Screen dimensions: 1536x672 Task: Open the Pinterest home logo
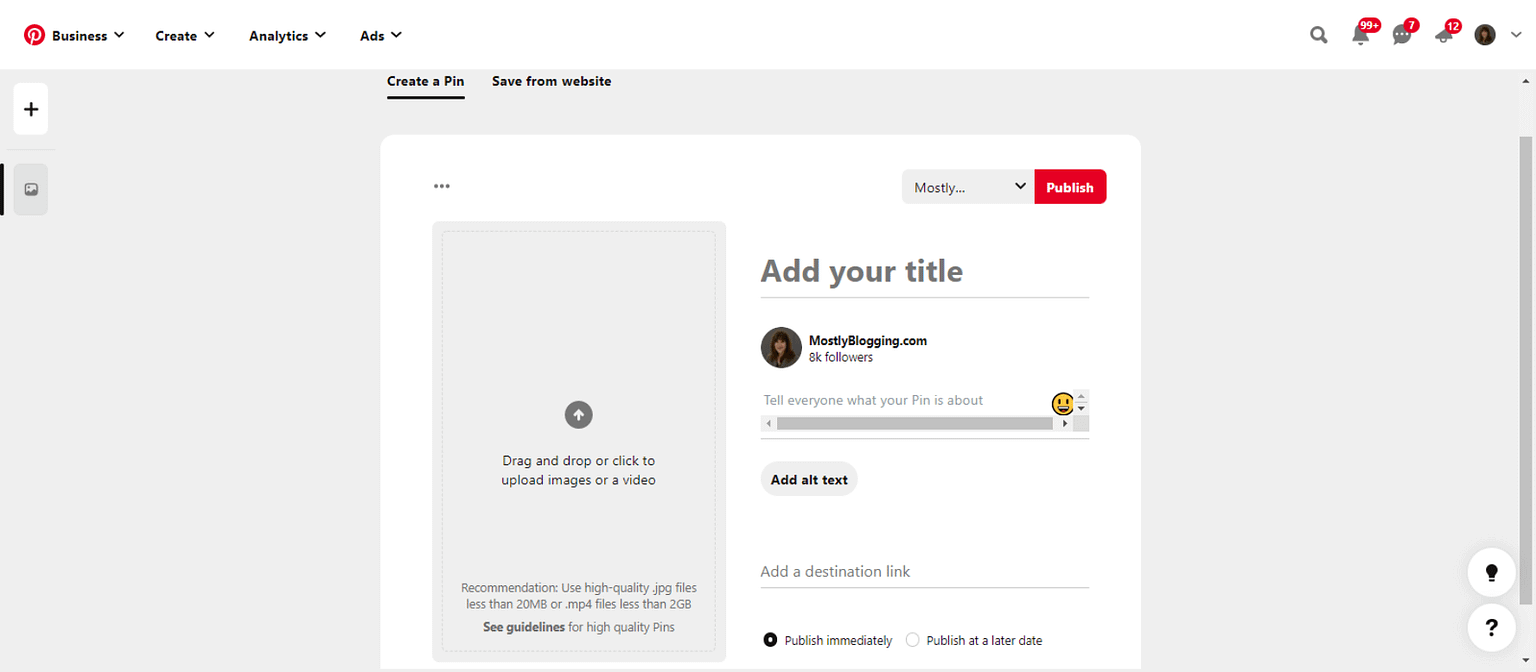coord(34,33)
